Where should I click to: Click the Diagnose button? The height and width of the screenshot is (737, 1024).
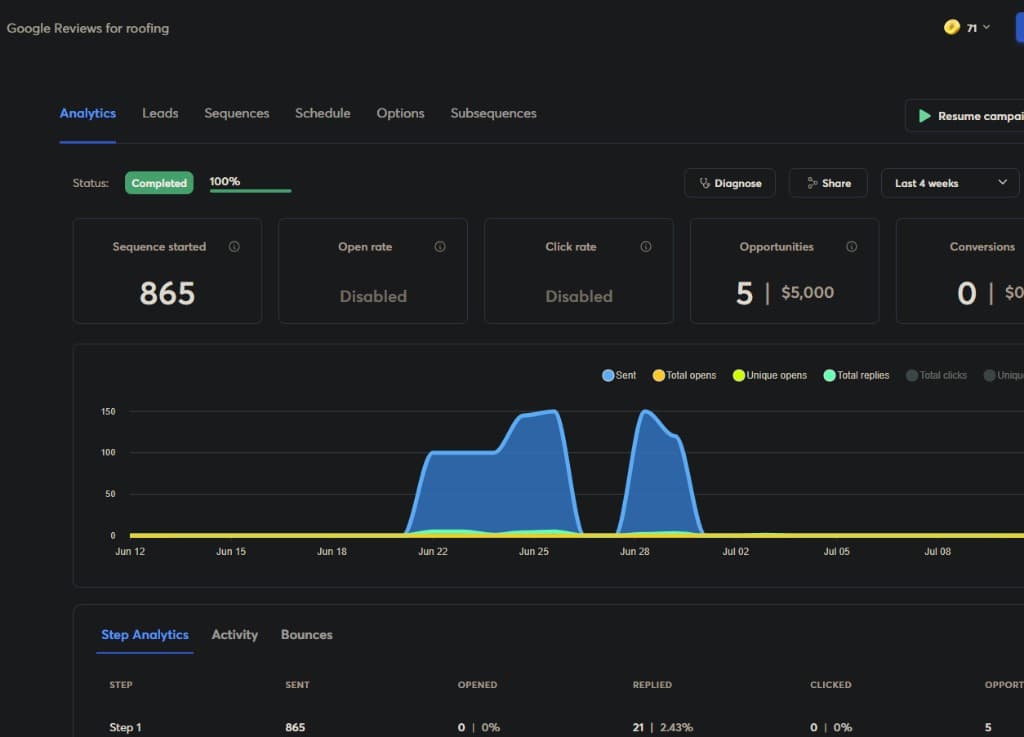coord(729,183)
